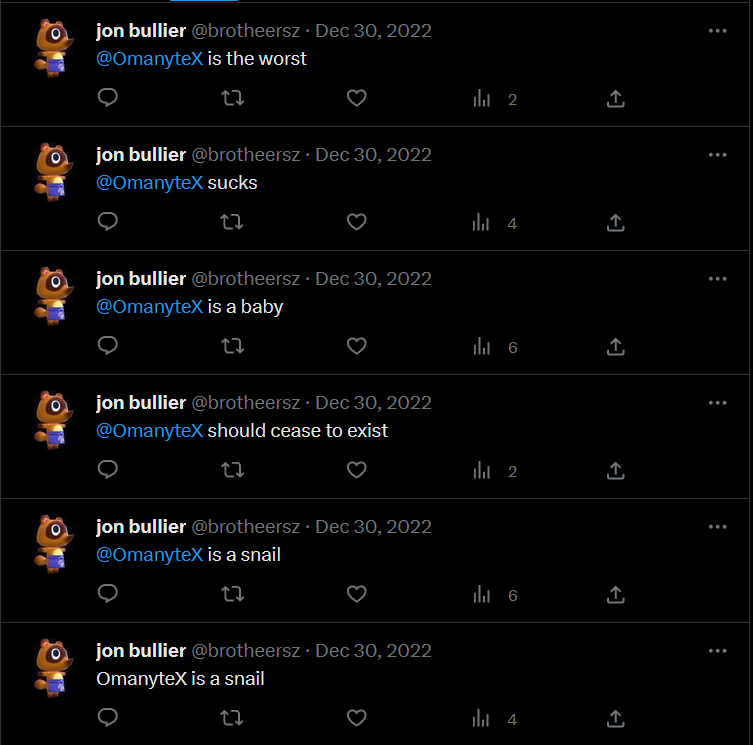The image size is (753, 745).
Task: Open @OmanyteX mention in the "is the worst" tweet
Action: pos(149,59)
